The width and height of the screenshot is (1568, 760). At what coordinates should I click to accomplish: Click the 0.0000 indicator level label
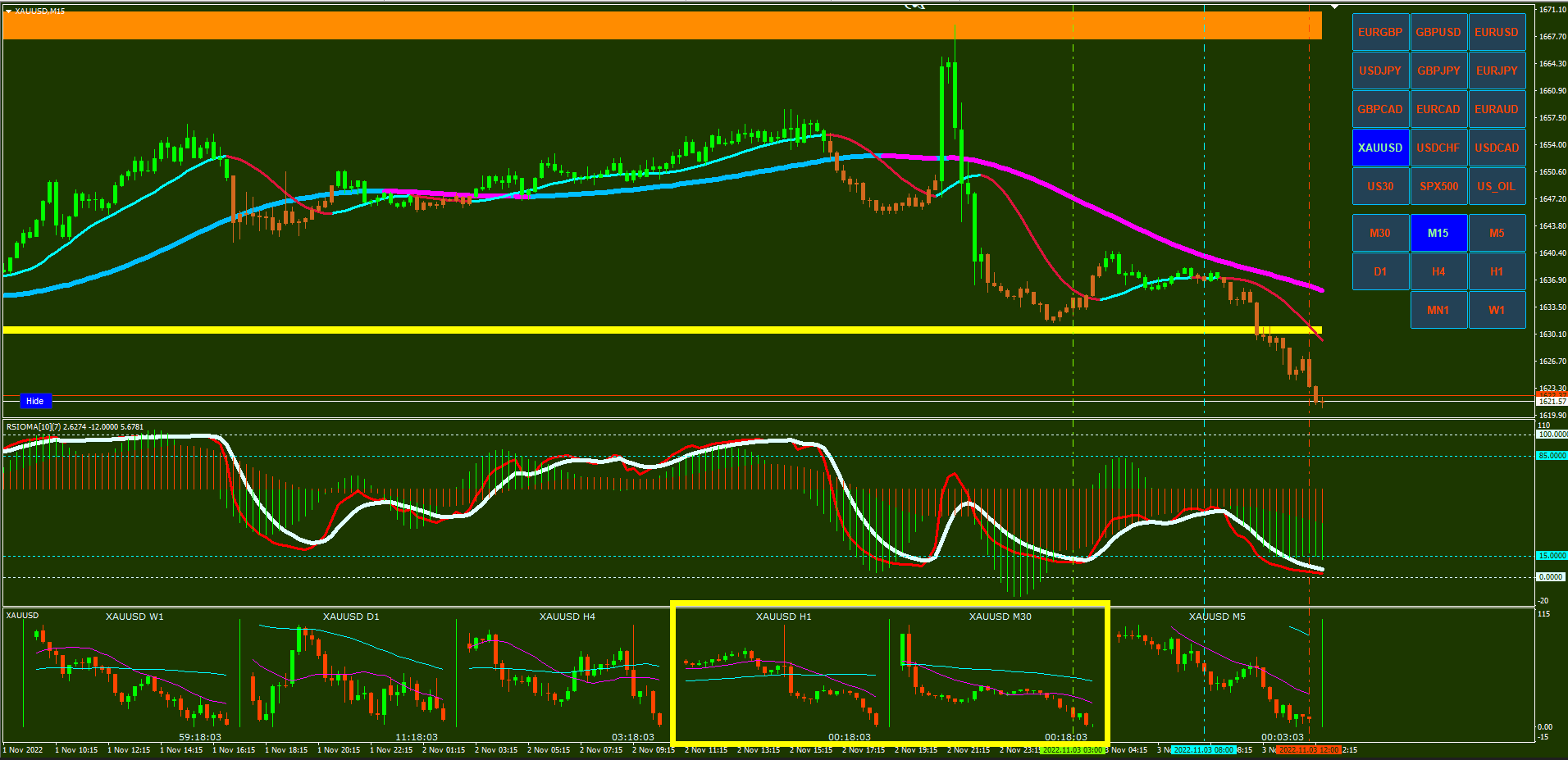click(1552, 577)
